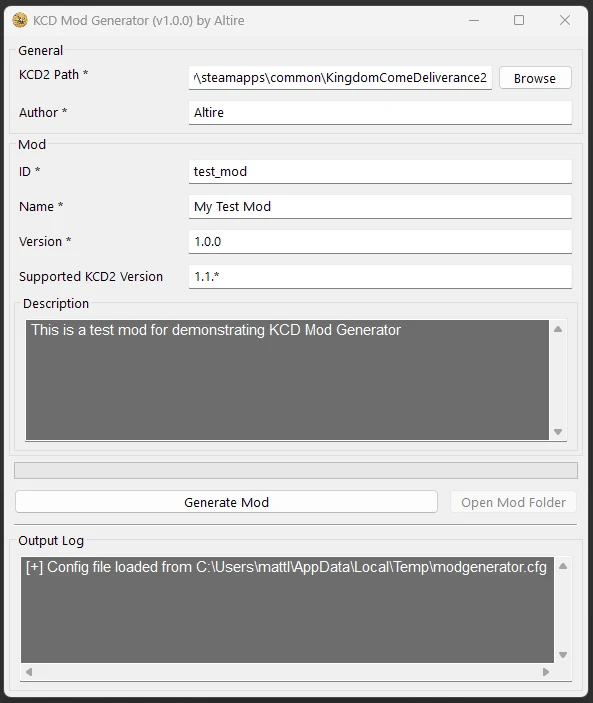
Task: Click the Output Log scroll down arrow
Action: pos(563,655)
